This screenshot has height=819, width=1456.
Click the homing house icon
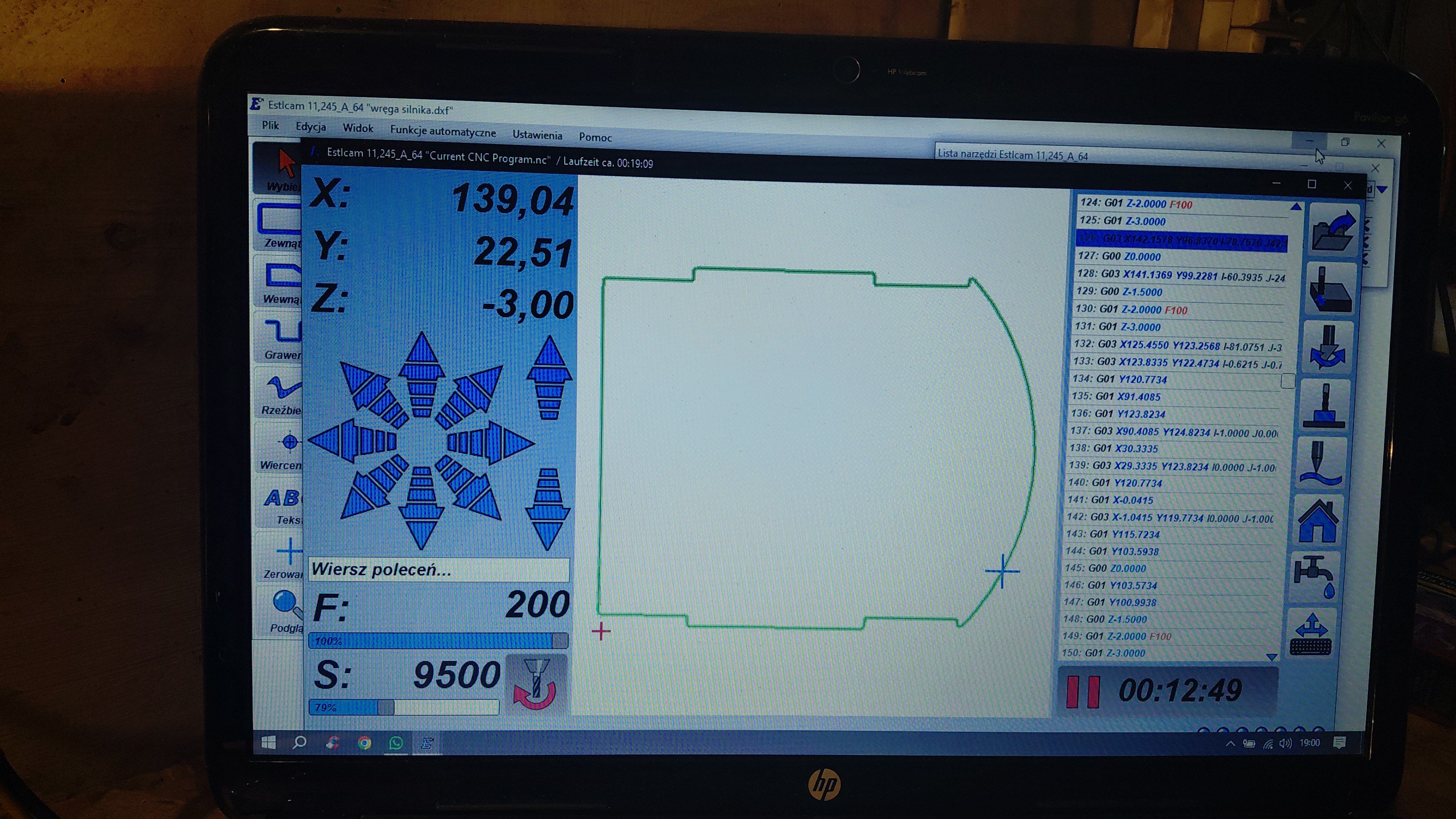pos(1318,521)
